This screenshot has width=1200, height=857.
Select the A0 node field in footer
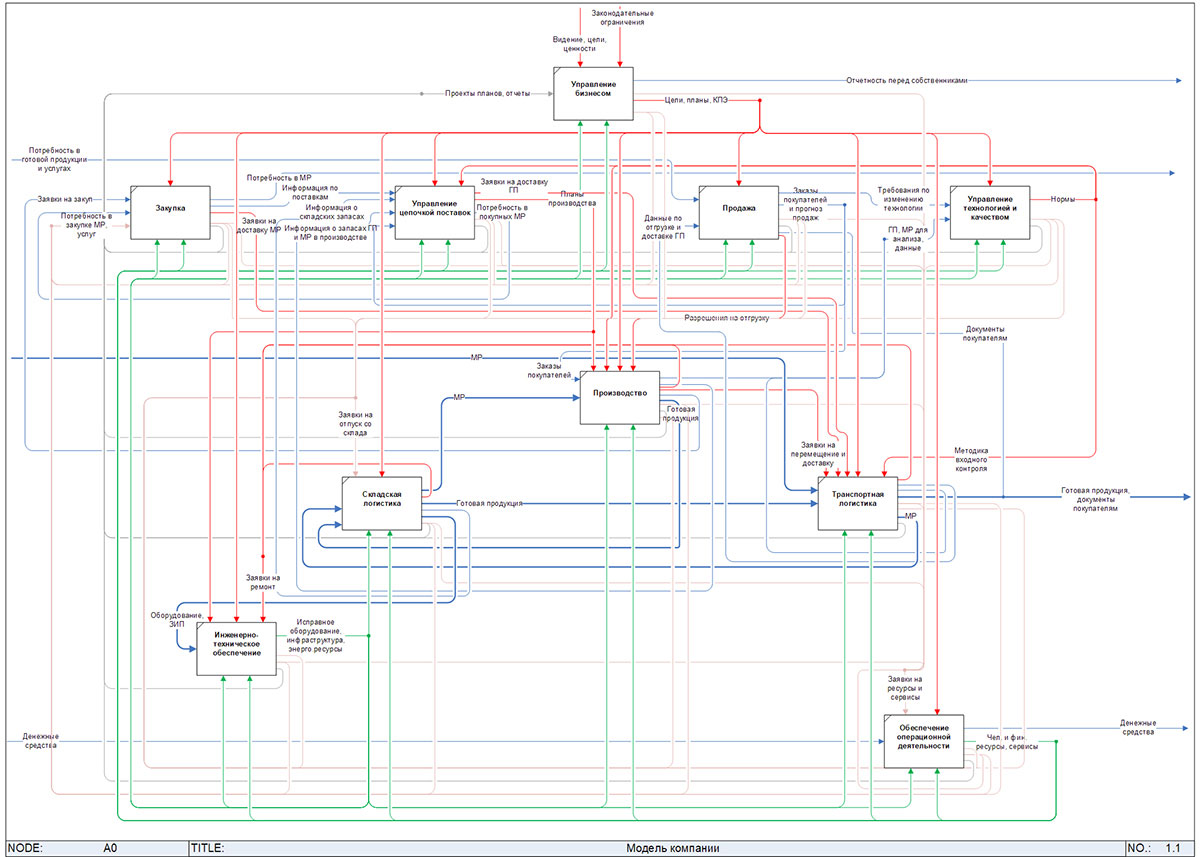coord(111,848)
